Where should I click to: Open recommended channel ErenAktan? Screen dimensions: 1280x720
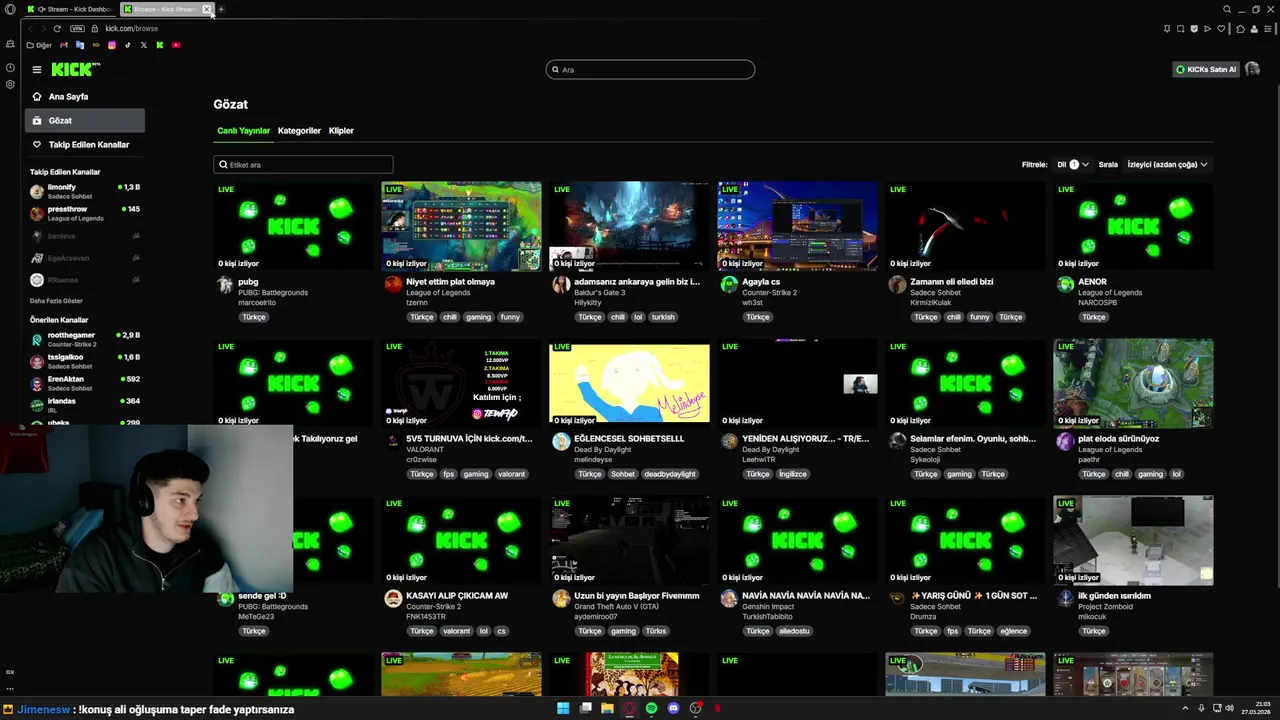pos(85,383)
